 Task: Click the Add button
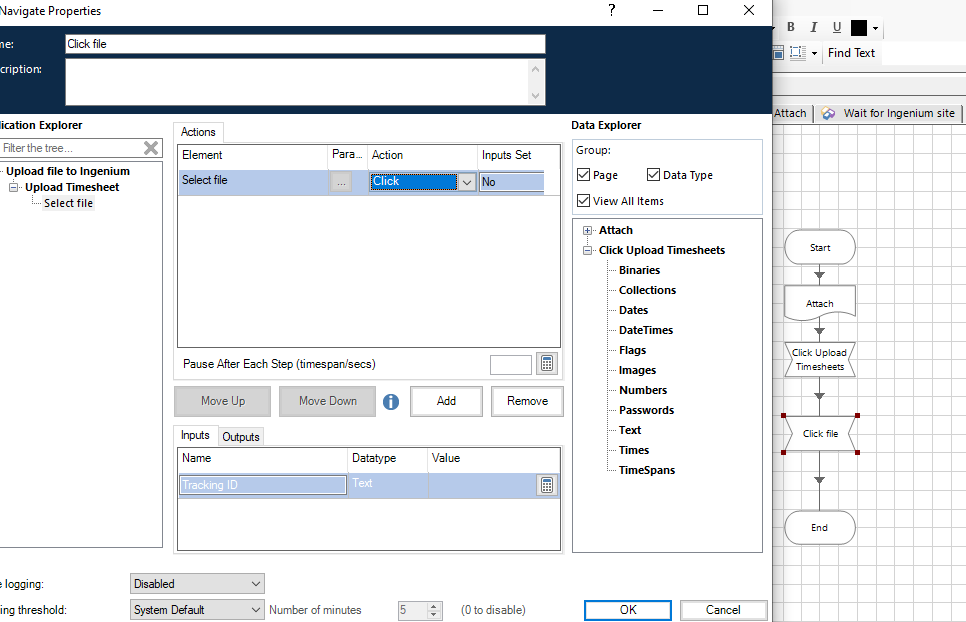(446, 401)
